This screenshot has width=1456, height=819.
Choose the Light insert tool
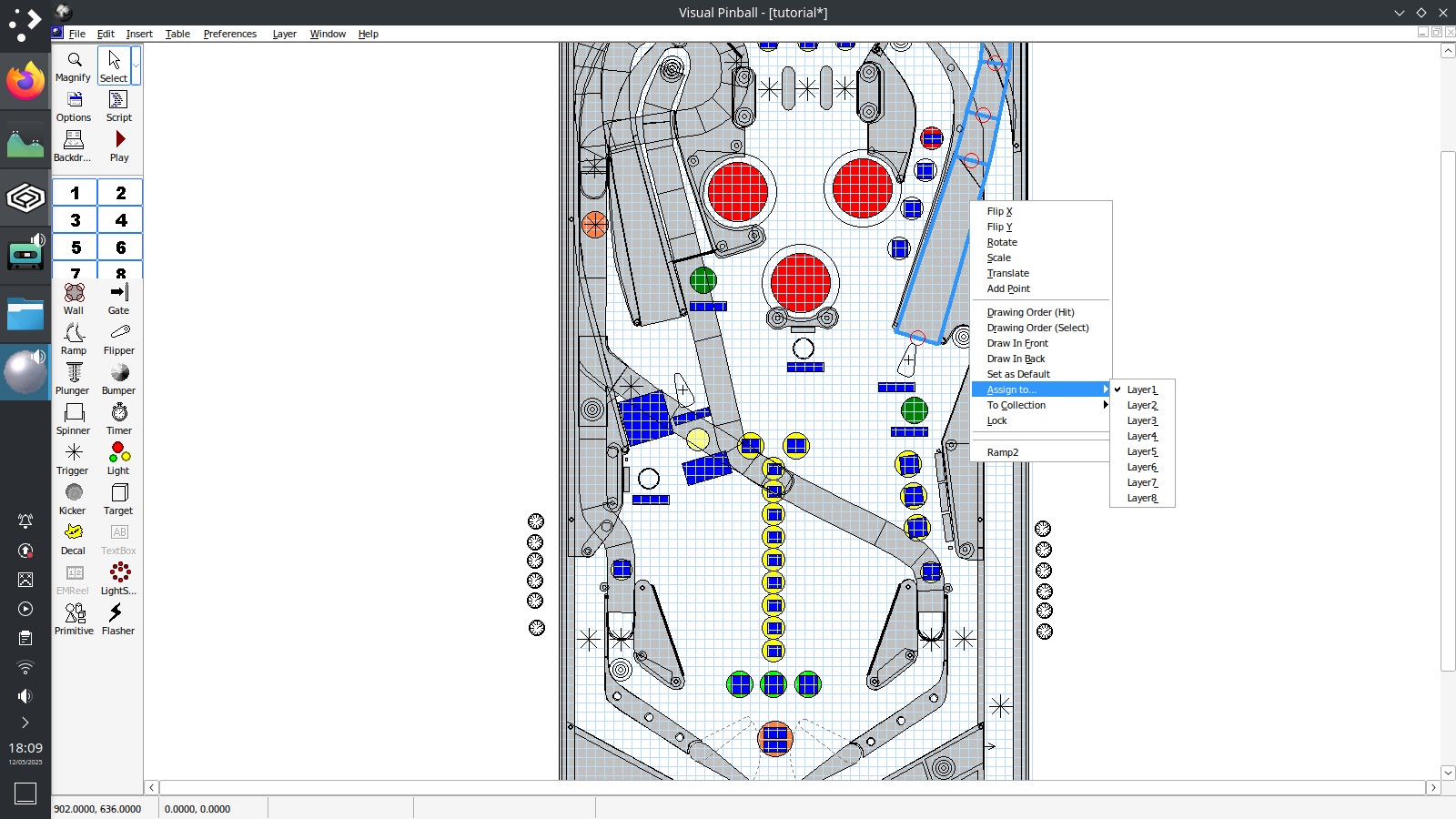(x=119, y=459)
